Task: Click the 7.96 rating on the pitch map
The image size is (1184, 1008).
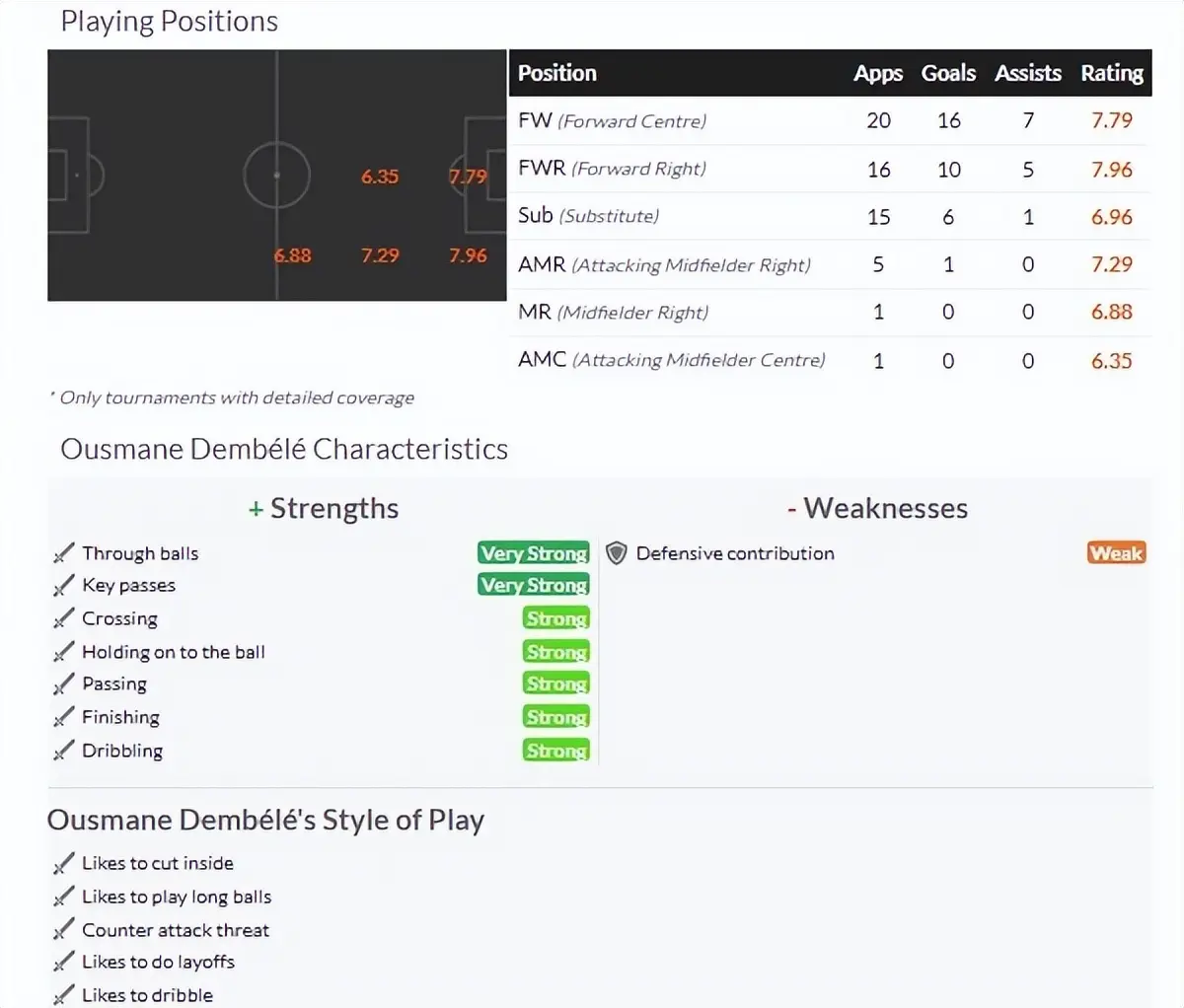Action: click(x=468, y=255)
